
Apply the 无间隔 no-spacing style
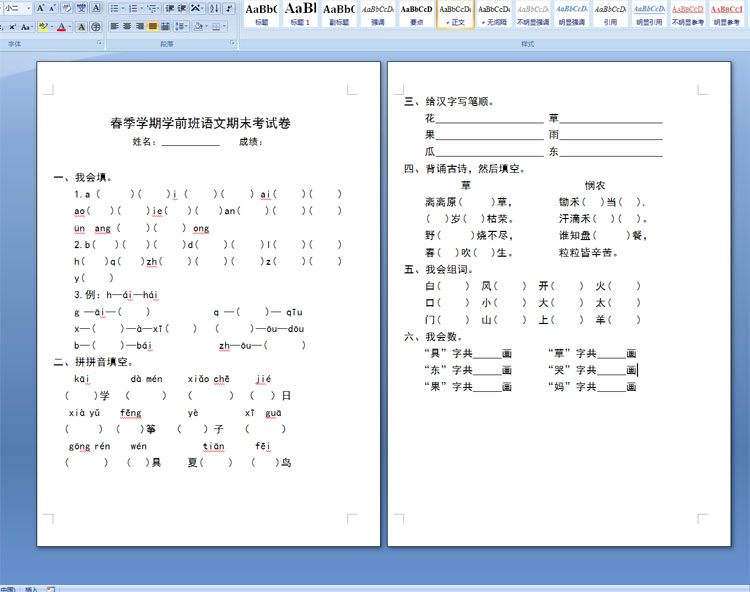tap(494, 14)
